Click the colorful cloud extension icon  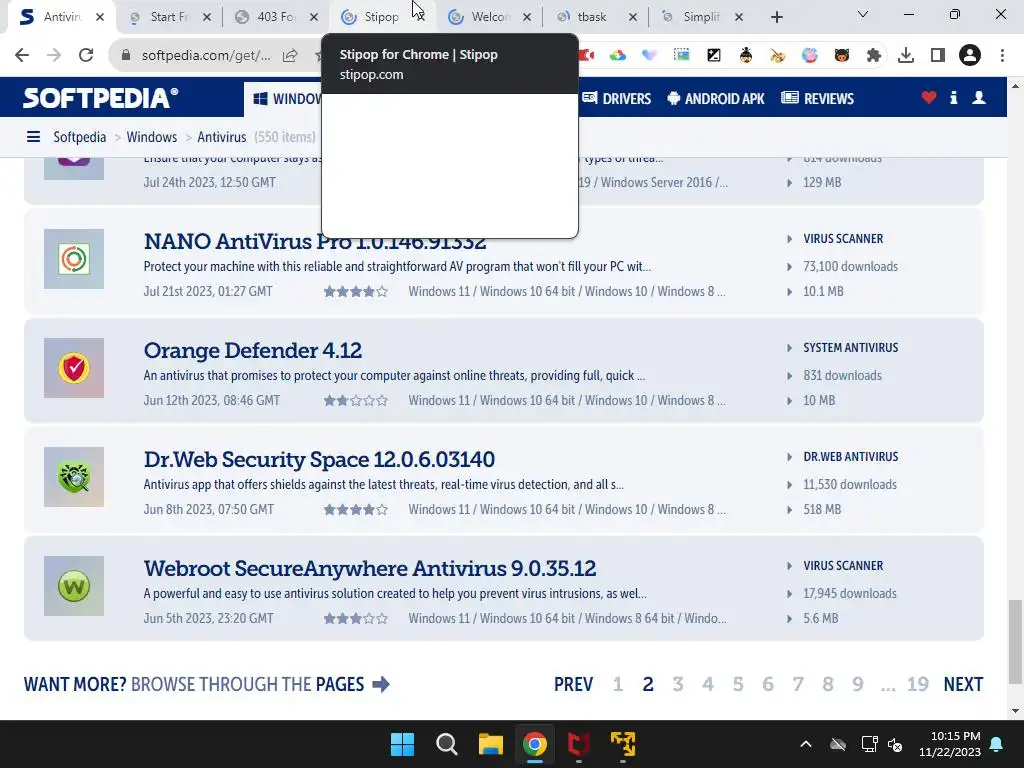point(618,56)
